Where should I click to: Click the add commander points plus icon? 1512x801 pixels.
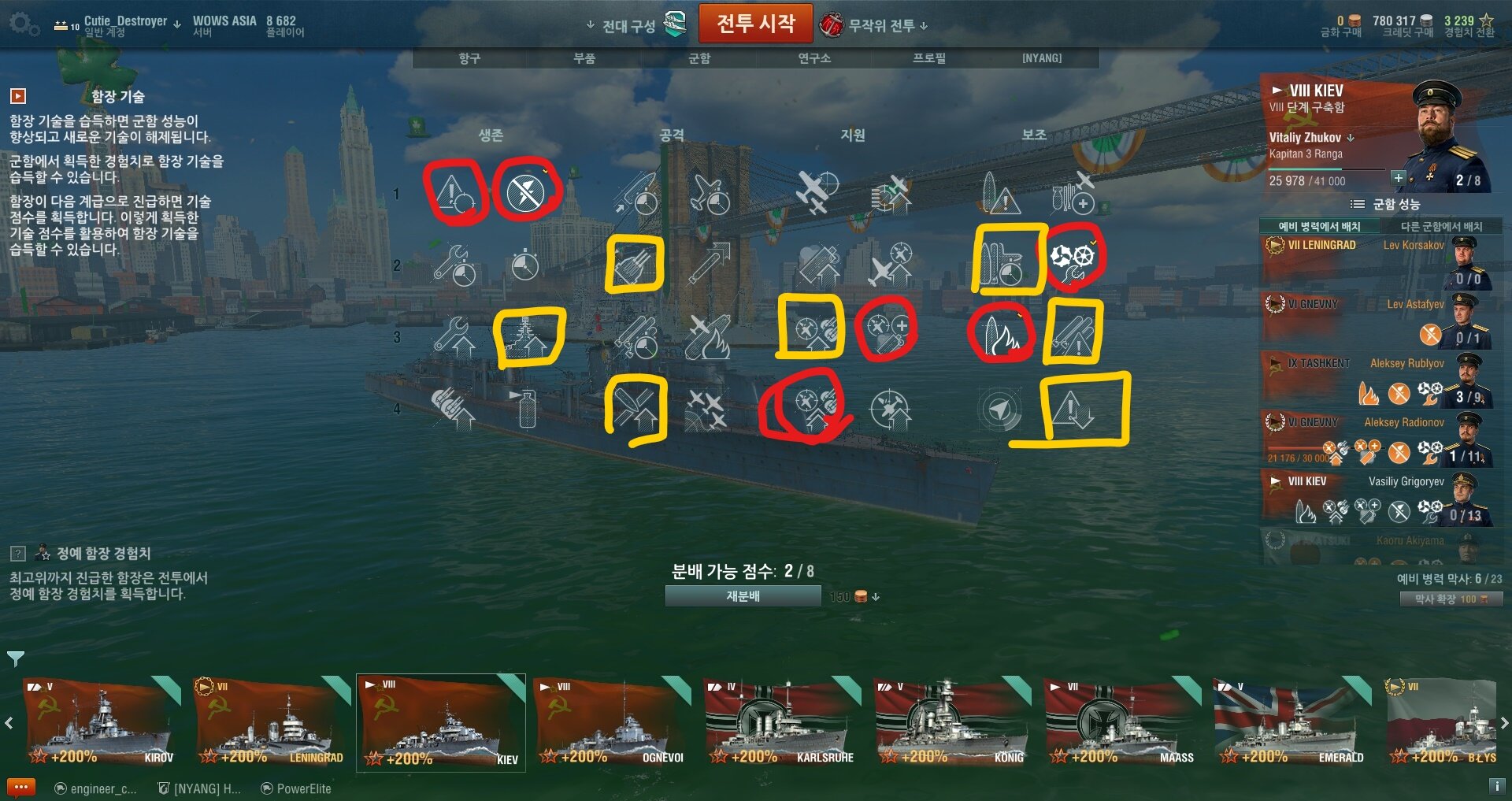(x=1398, y=178)
